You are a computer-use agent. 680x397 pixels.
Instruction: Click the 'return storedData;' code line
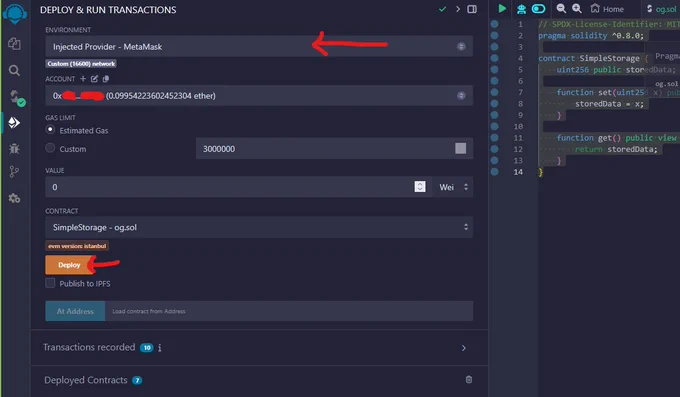pyautogui.click(x=616, y=149)
